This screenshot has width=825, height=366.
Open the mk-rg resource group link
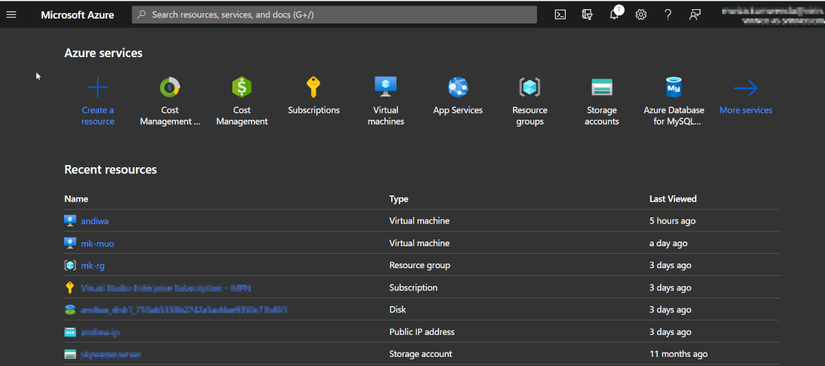click(x=93, y=266)
